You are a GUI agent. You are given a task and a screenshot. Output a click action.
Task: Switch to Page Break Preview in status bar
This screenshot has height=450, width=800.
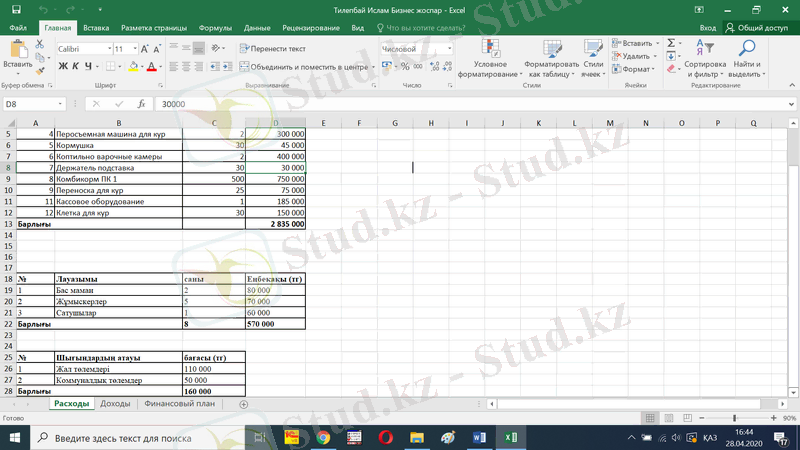tap(687, 418)
